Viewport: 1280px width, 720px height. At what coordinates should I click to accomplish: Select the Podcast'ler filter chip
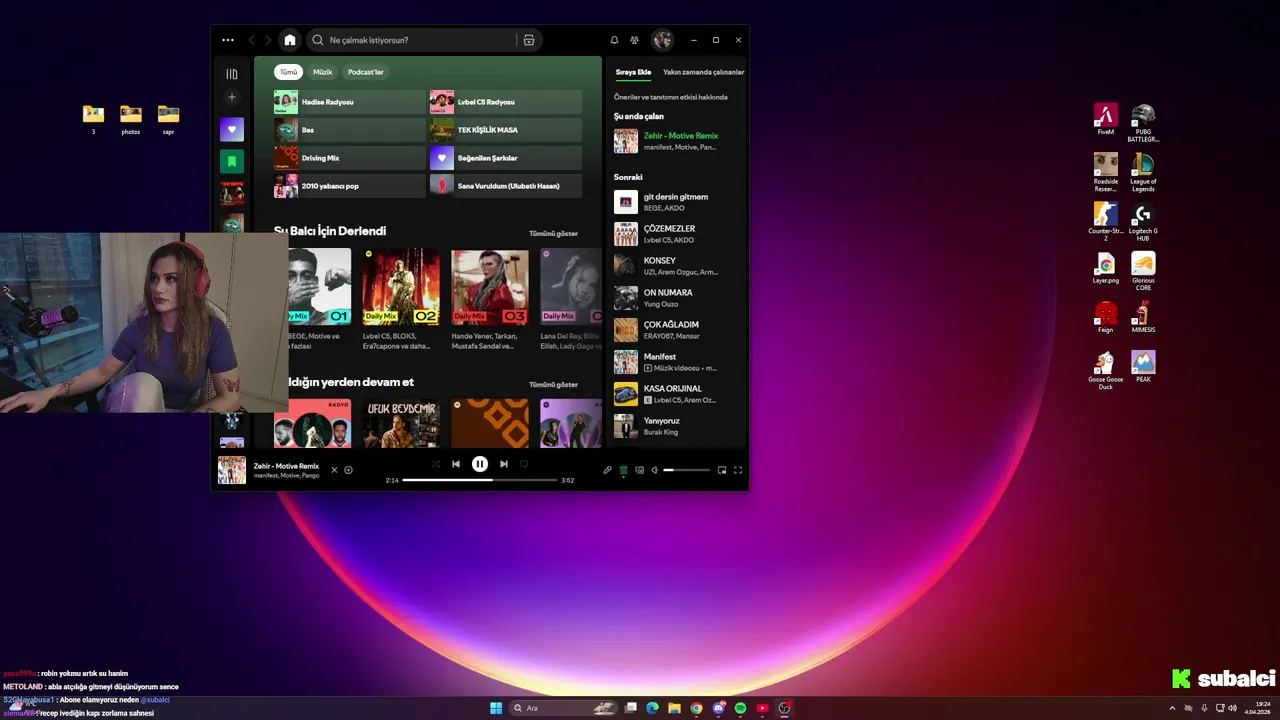(365, 72)
